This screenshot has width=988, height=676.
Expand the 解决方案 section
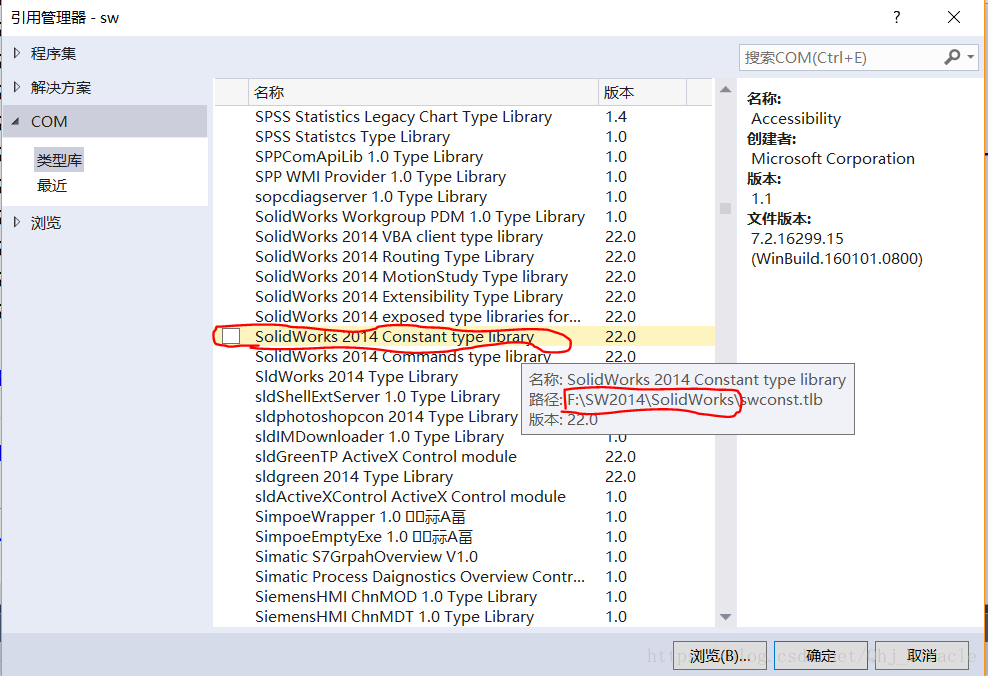click(17, 88)
